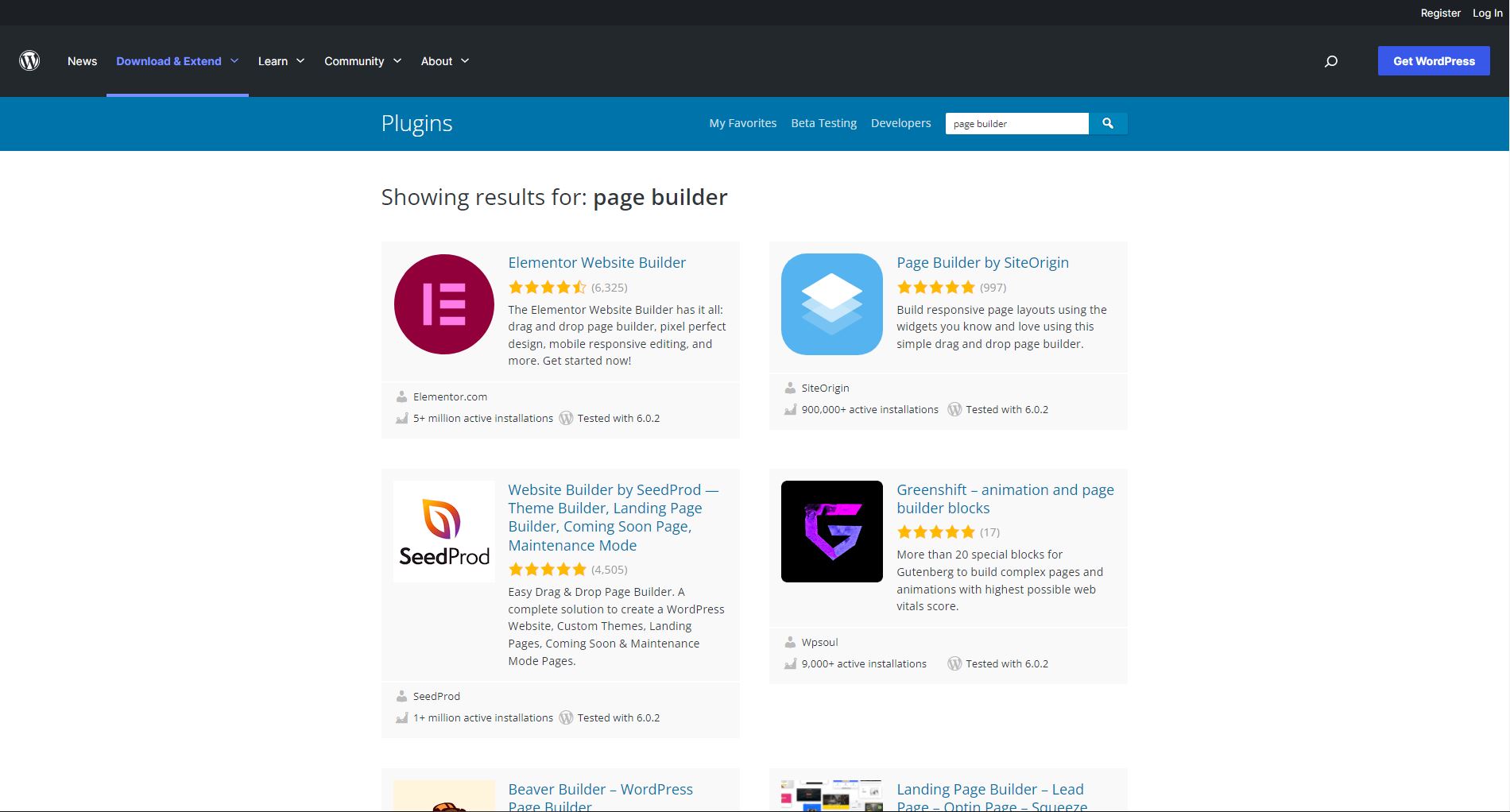Click installs chart icon next to 900,000+

[790, 409]
